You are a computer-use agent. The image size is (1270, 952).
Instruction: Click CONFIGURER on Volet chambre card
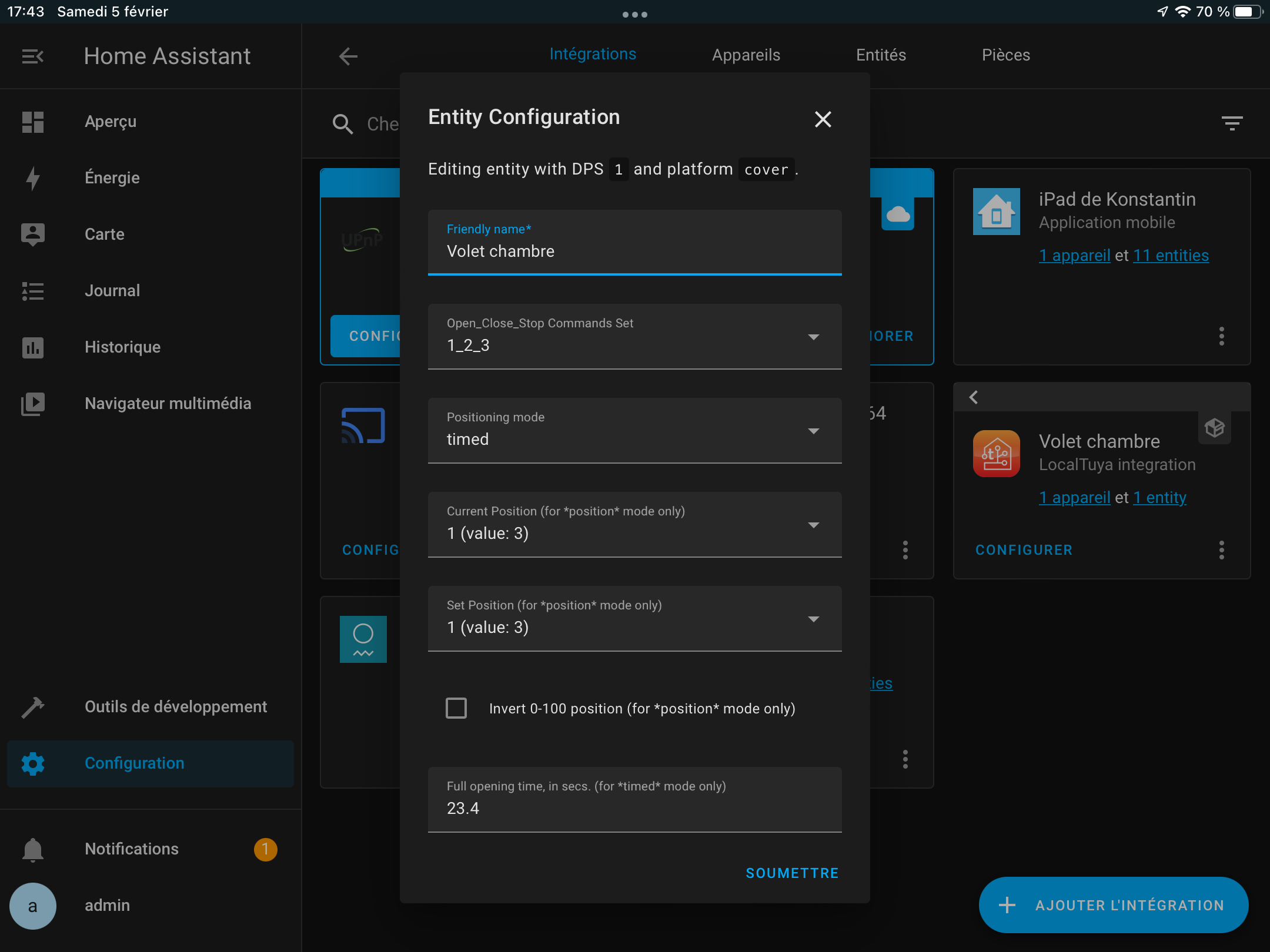[x=1024, y=550]
